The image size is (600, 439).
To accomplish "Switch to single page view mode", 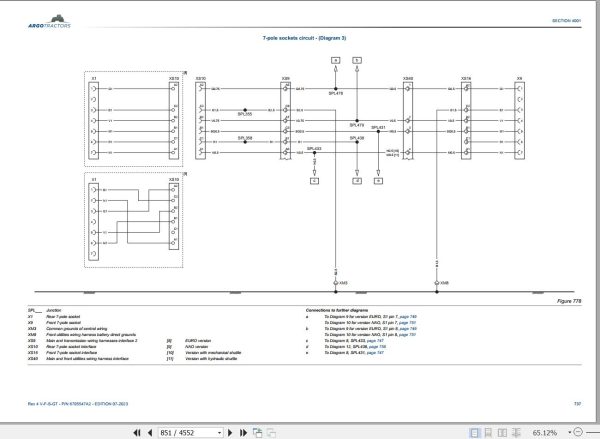I will (x=474, y=432).
